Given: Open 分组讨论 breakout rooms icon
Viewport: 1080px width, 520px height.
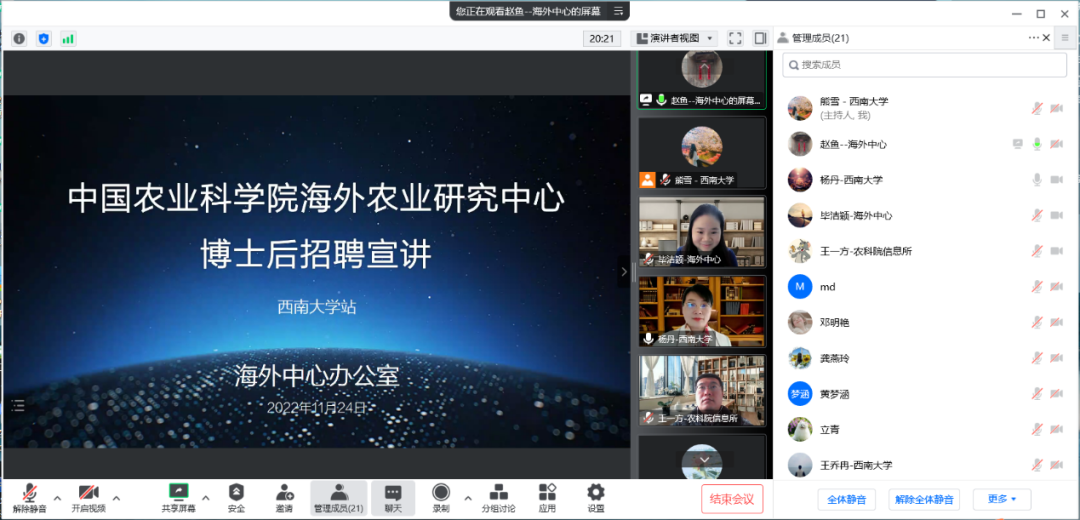Looking at the screenshot, I should (498, 492).
